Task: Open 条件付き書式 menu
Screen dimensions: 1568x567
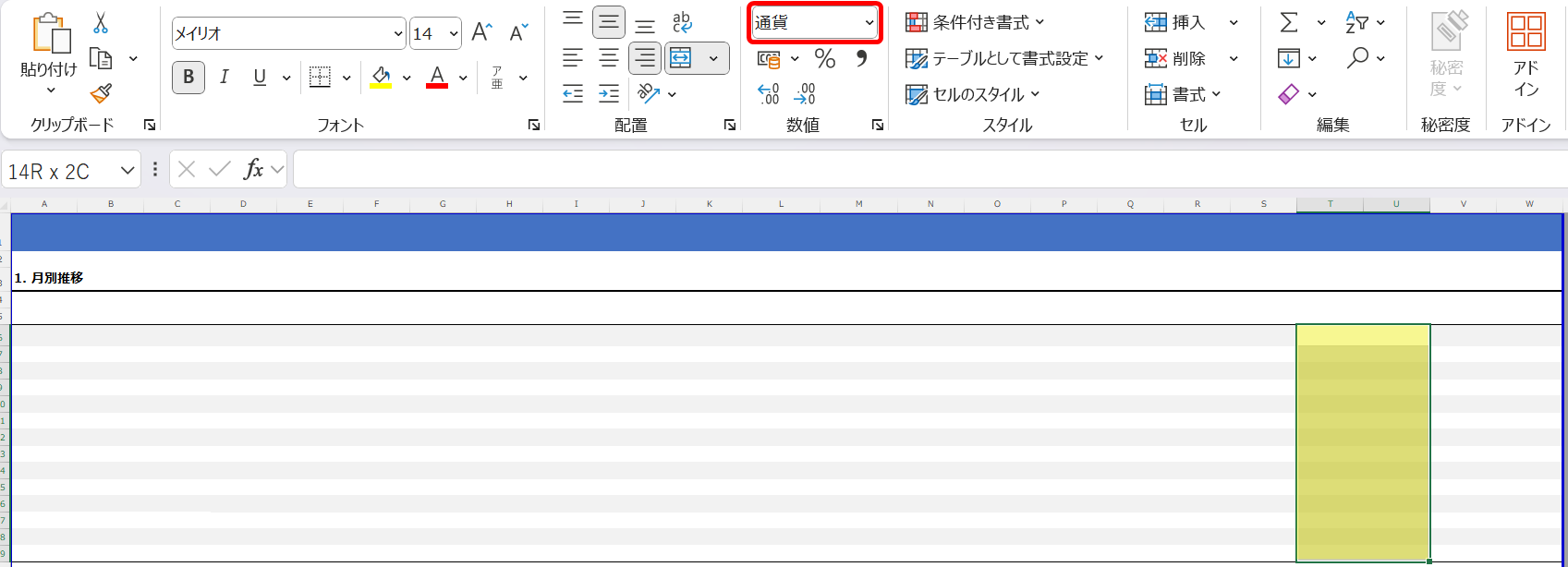Action: (975, 22)
